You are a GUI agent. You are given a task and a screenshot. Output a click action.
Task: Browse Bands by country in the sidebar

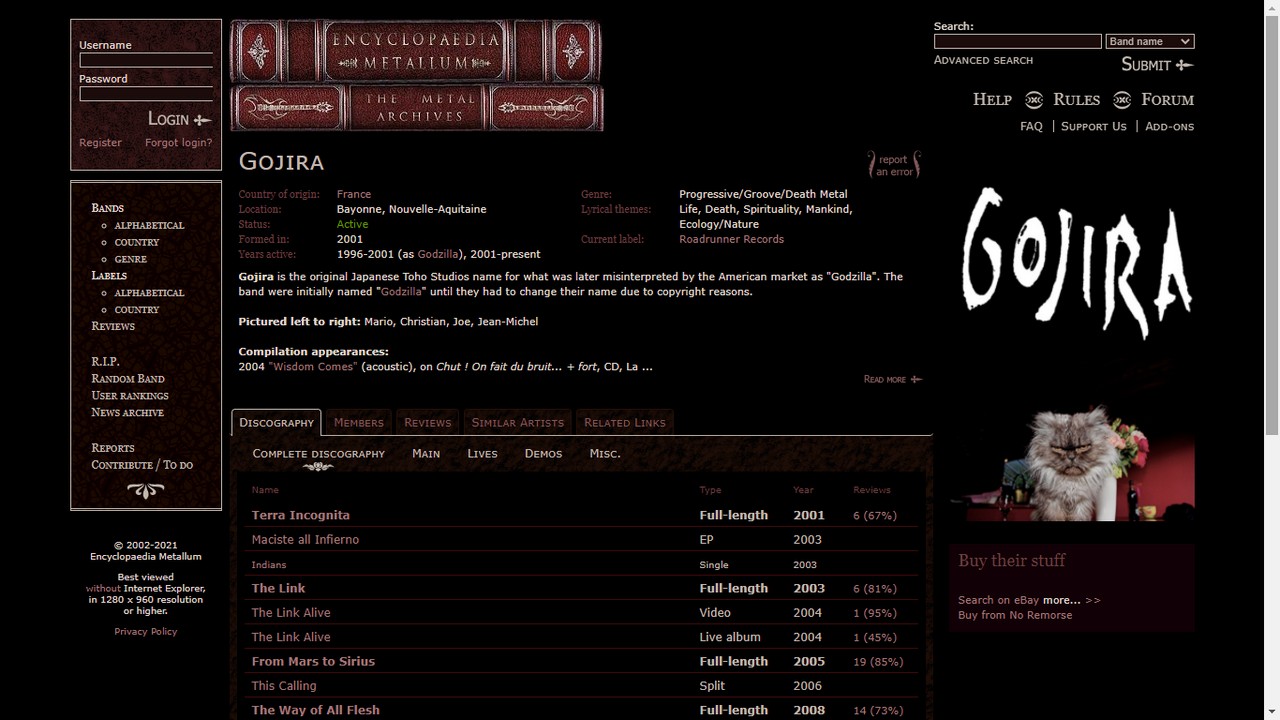pyautogui.click(x=137, y=243)
